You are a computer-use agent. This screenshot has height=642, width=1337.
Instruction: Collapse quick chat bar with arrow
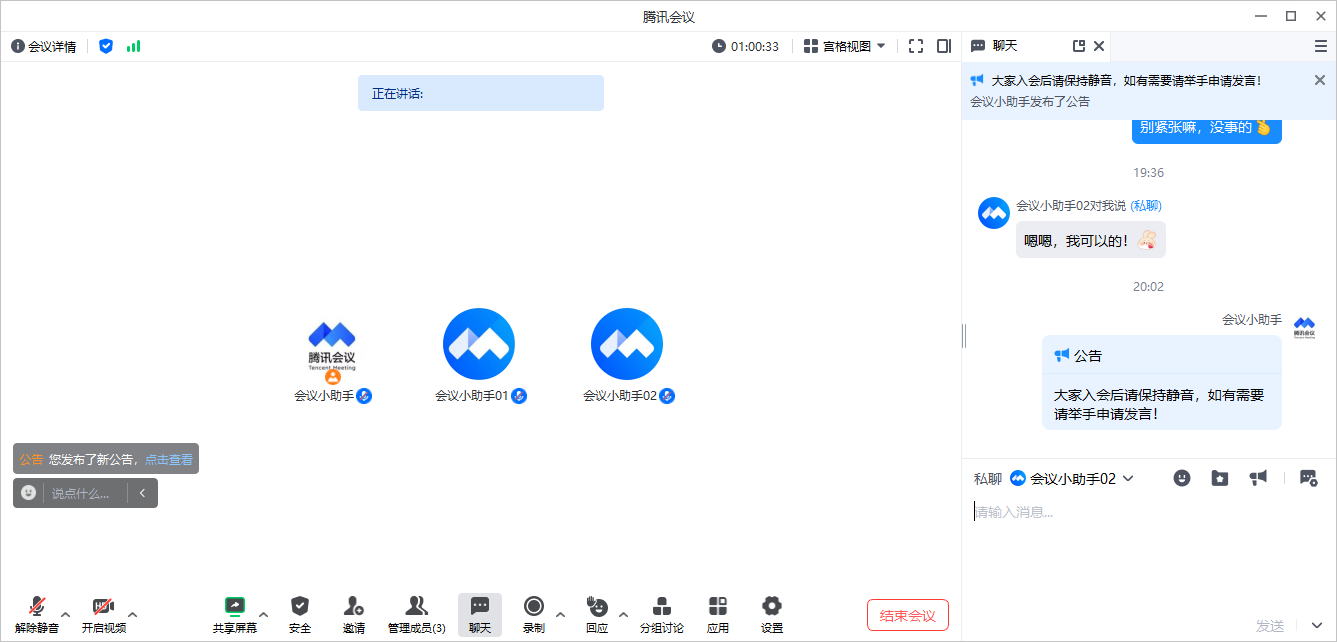click(143, 493)
